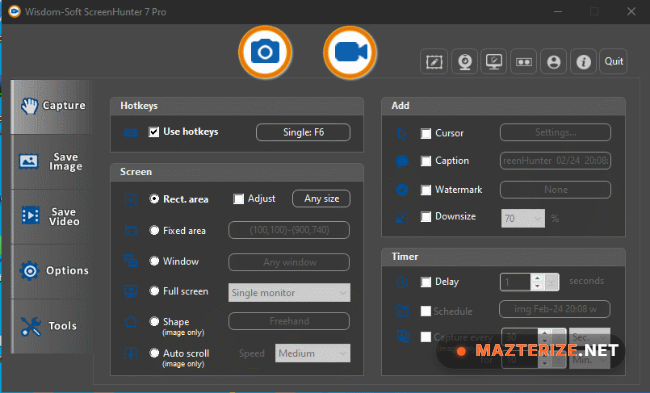Click the webcam toolbar icon
The image size is (650, 393).
[464, 61]
